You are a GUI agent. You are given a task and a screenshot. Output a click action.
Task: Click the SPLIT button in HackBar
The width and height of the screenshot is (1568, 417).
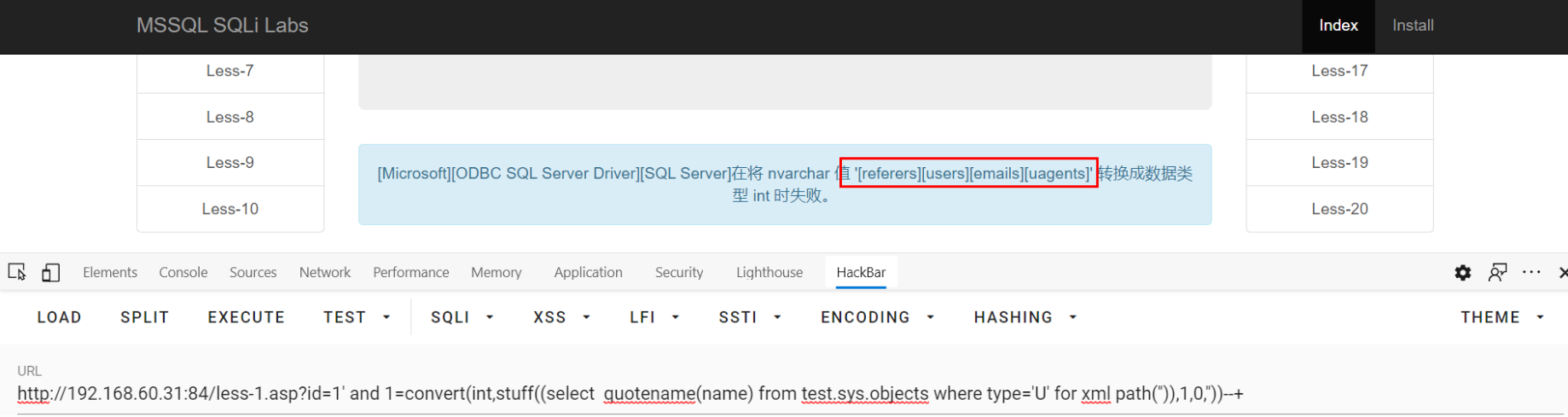[145, 317]
